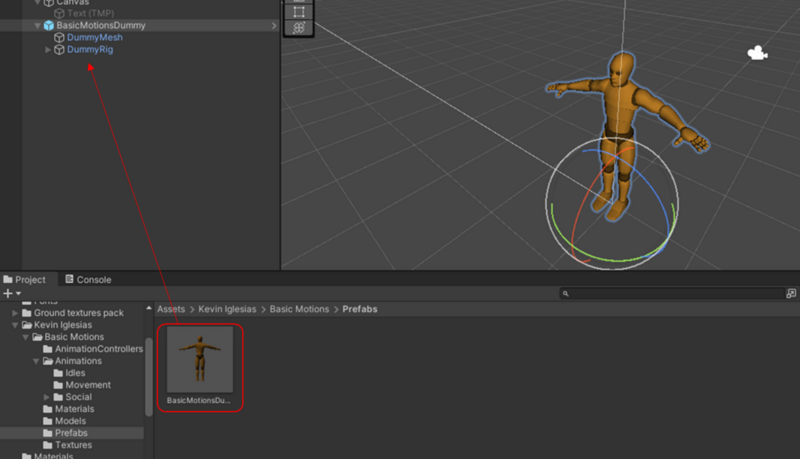The image size is (800, 459).
Task: Click the Console tab's icon
Action: click(69, 279)
